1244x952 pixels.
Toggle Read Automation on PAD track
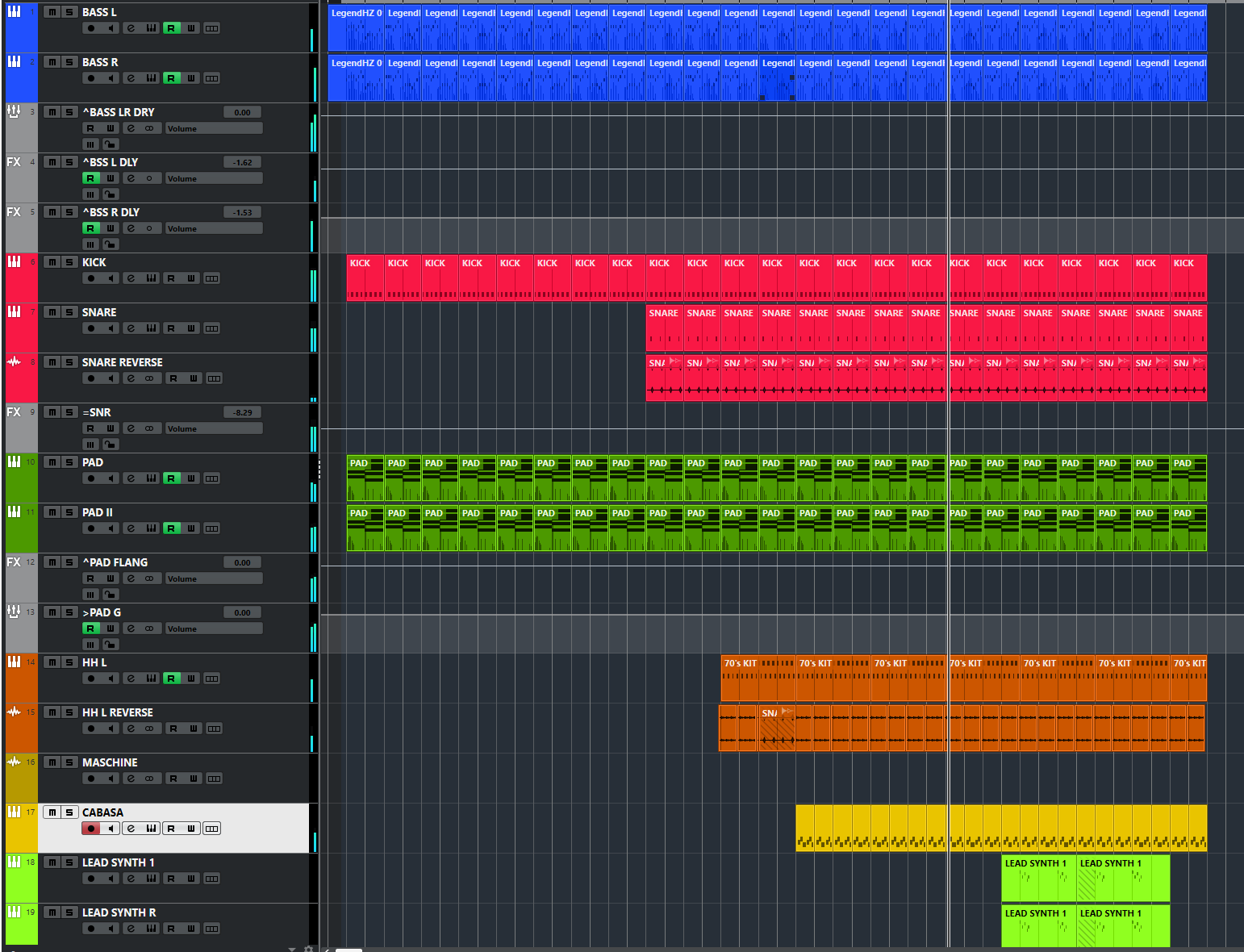[171, 478]
